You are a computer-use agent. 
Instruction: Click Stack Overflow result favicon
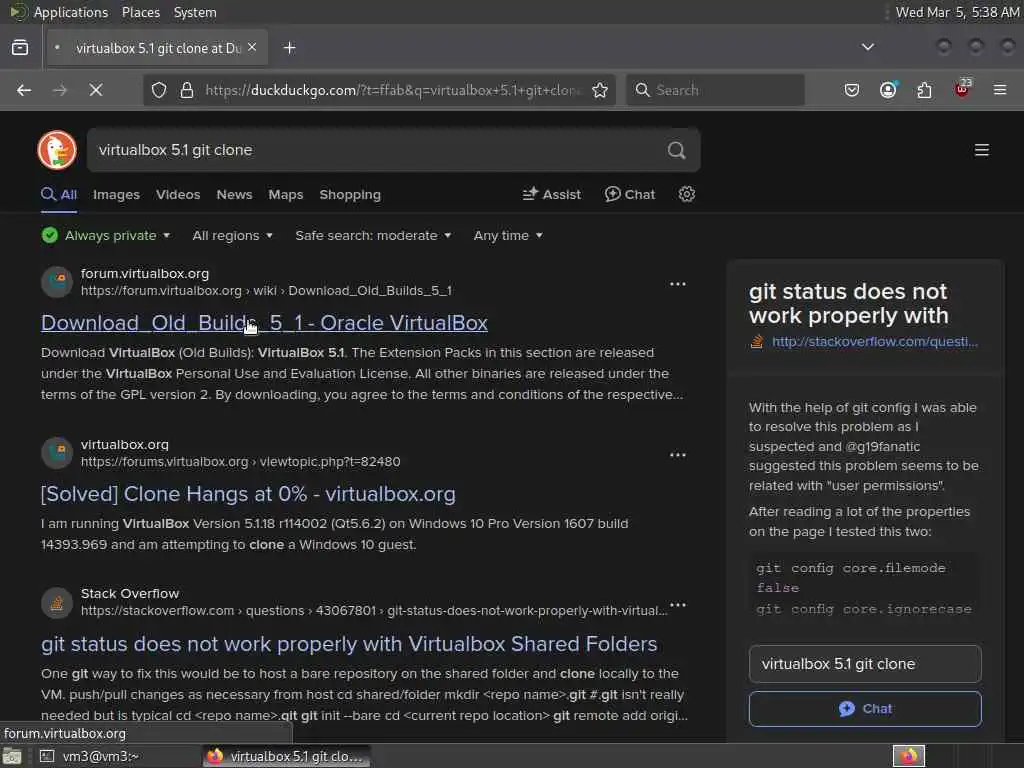tap(57, 602)
